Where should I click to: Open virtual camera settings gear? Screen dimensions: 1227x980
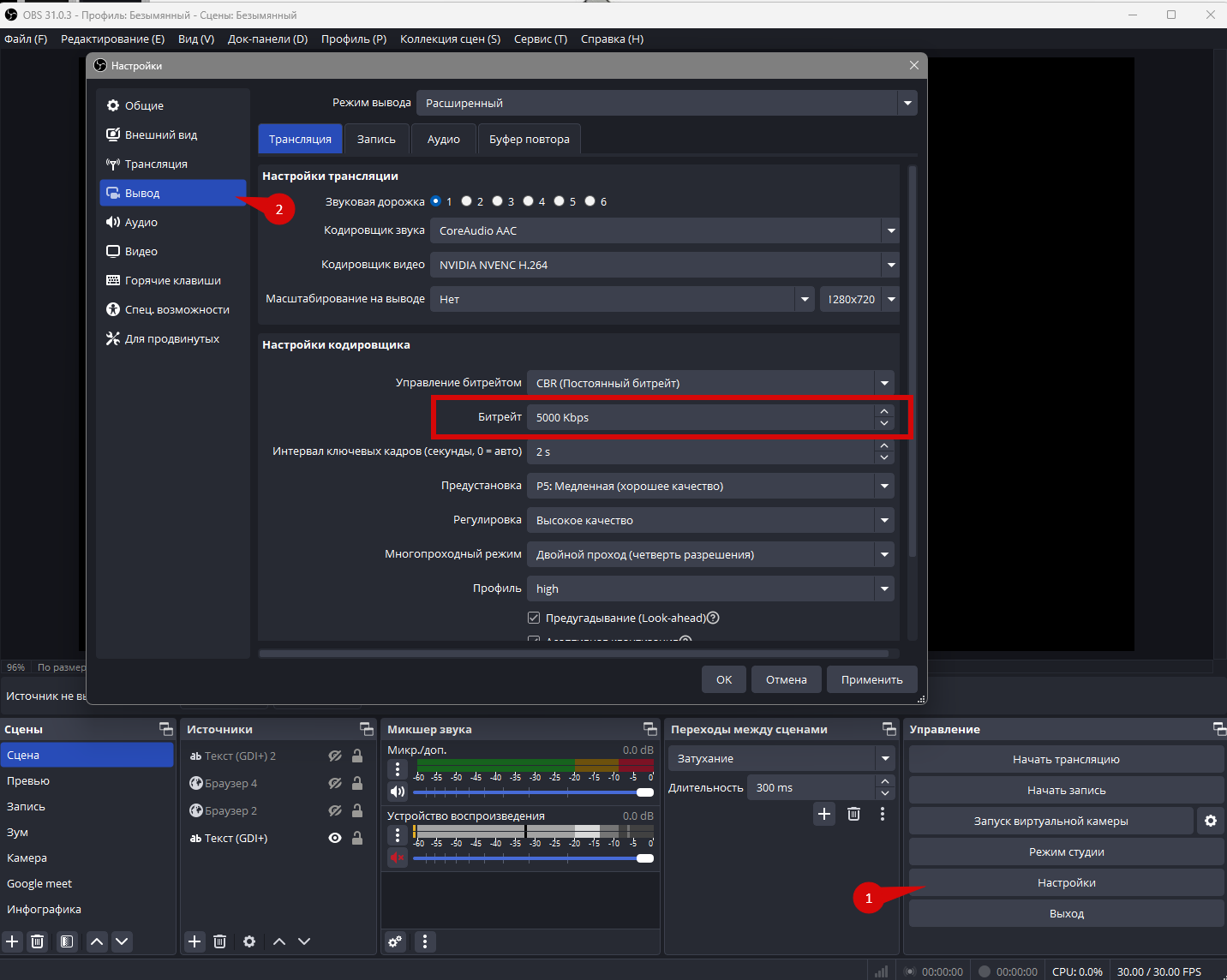(1210, 821)
